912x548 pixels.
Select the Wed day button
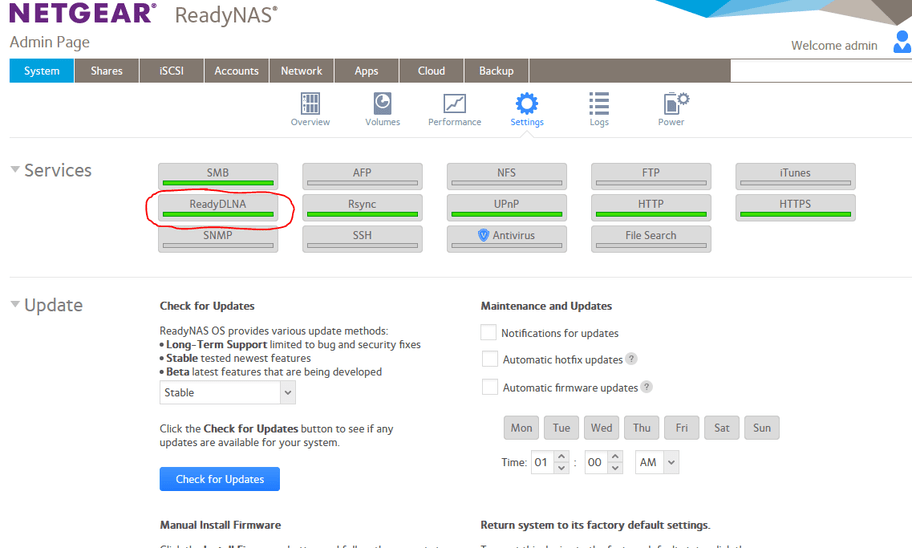click(601, 428)
